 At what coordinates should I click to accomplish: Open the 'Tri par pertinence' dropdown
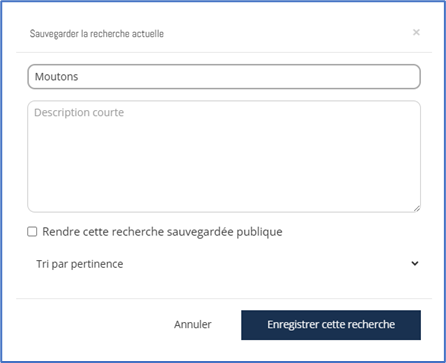click(x=224, y=264)
